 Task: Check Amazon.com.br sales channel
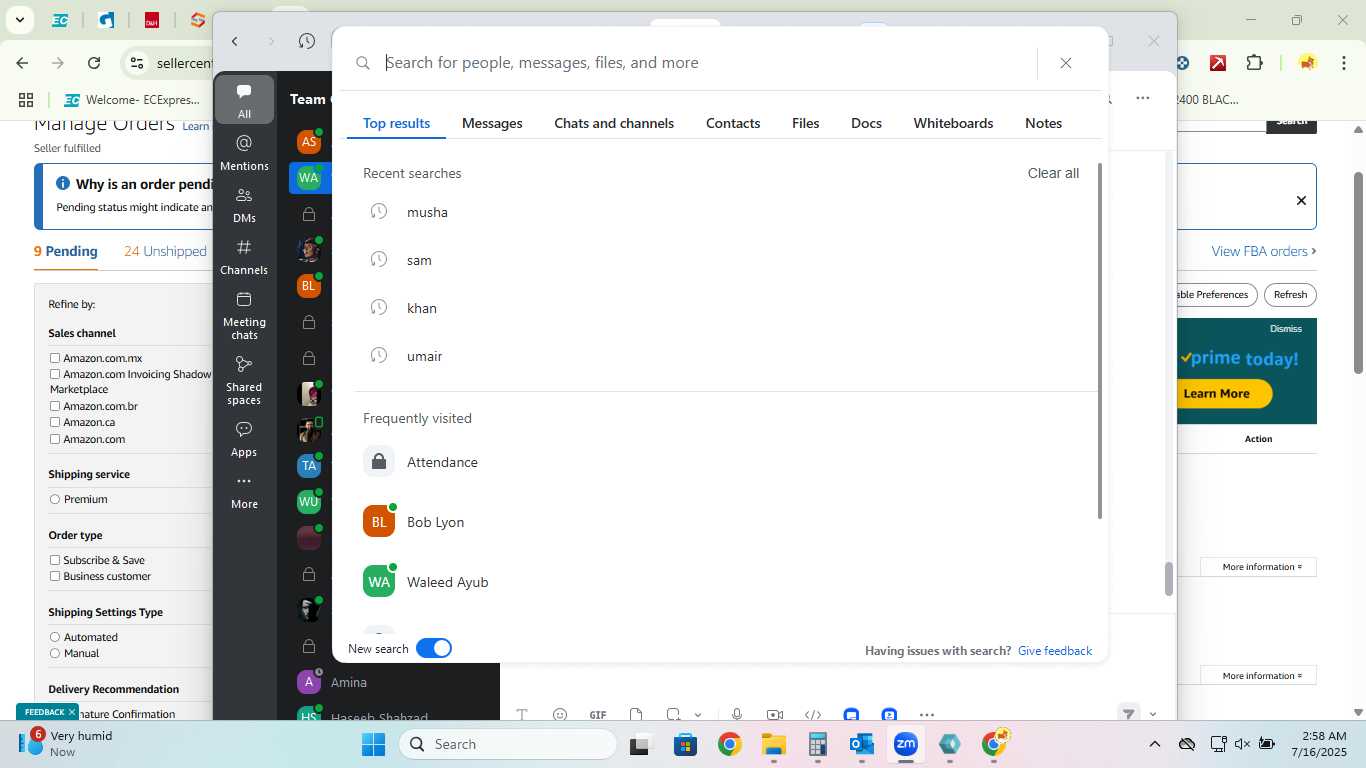(x=55, y=406)
